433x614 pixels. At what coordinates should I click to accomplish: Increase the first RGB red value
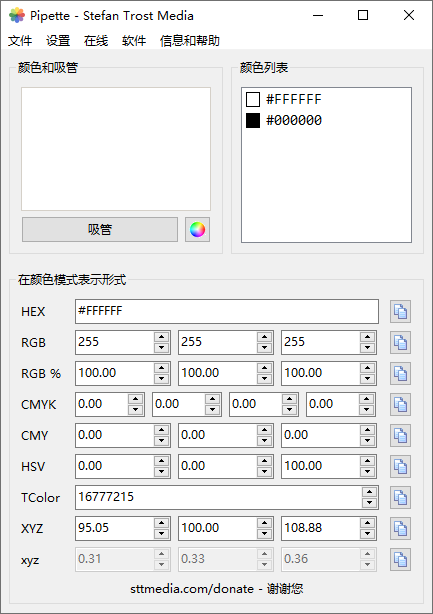pos(161,337)
